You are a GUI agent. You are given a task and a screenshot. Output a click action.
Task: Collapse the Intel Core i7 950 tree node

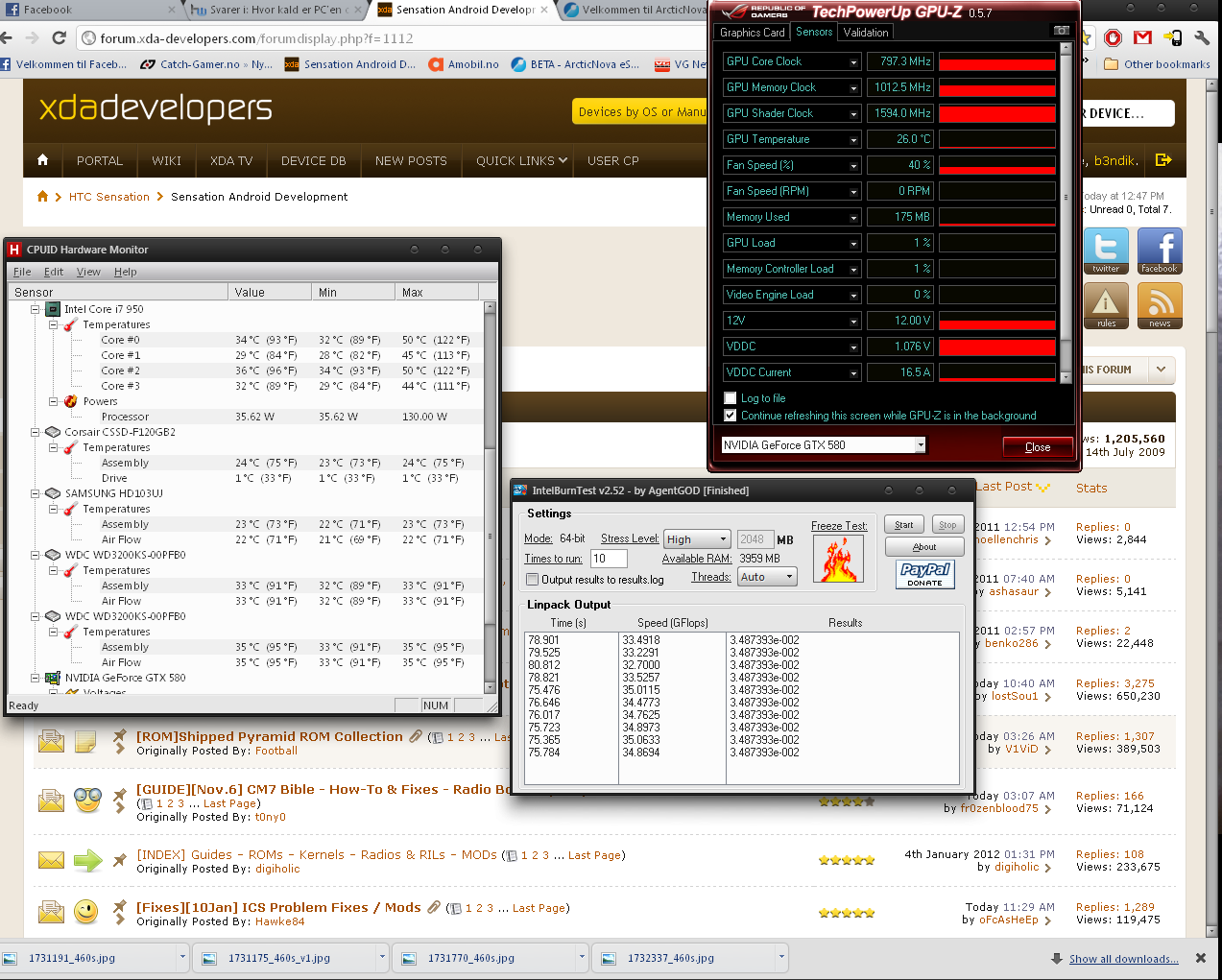pos(35,309)
